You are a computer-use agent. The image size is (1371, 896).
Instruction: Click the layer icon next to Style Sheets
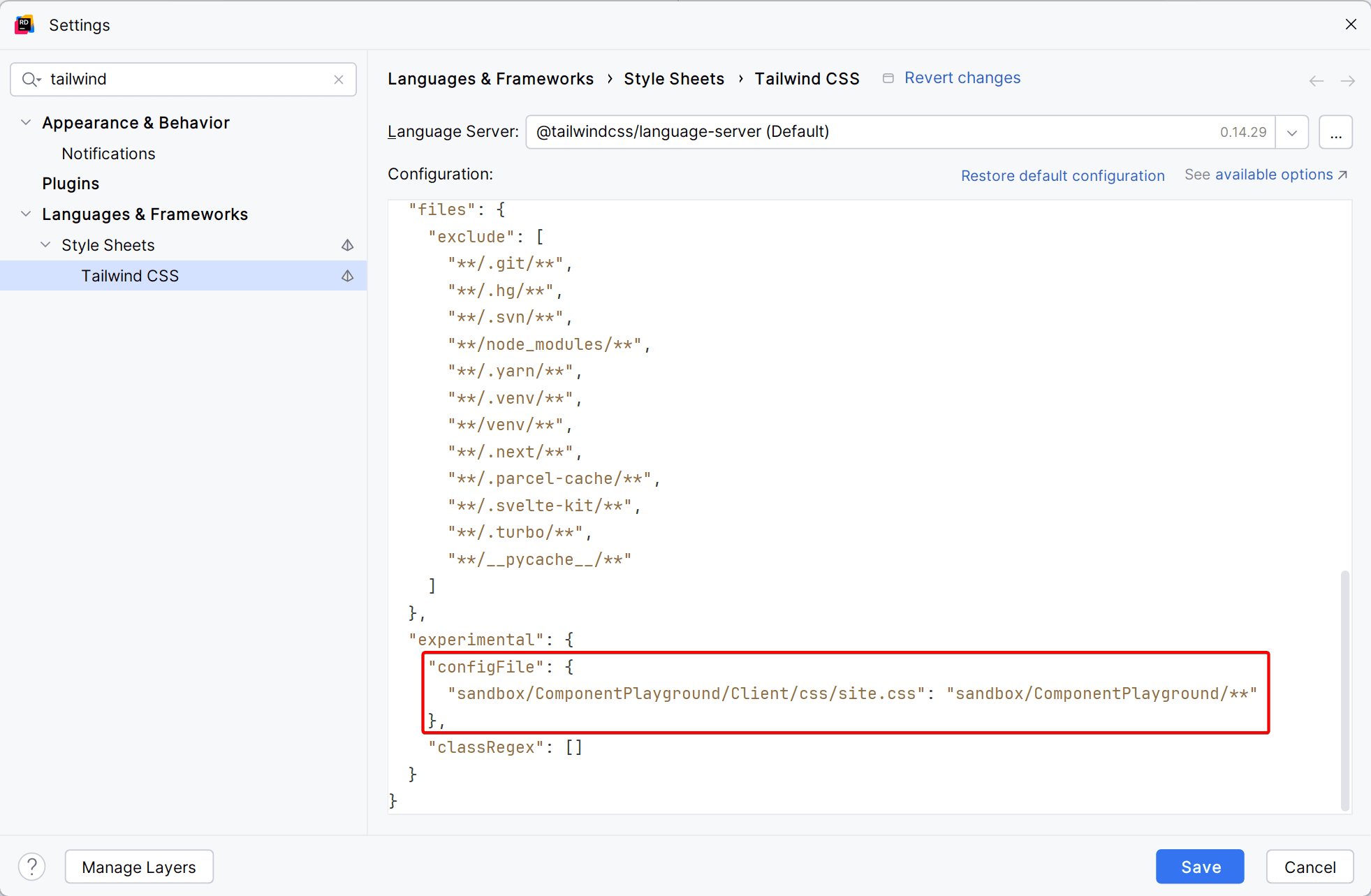[x=347, y=245]
